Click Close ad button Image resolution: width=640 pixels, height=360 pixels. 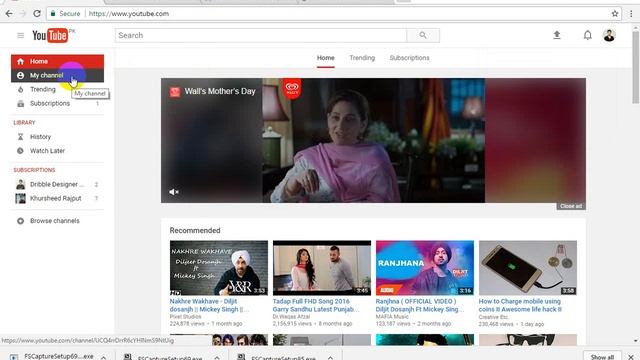click(571, 206)
